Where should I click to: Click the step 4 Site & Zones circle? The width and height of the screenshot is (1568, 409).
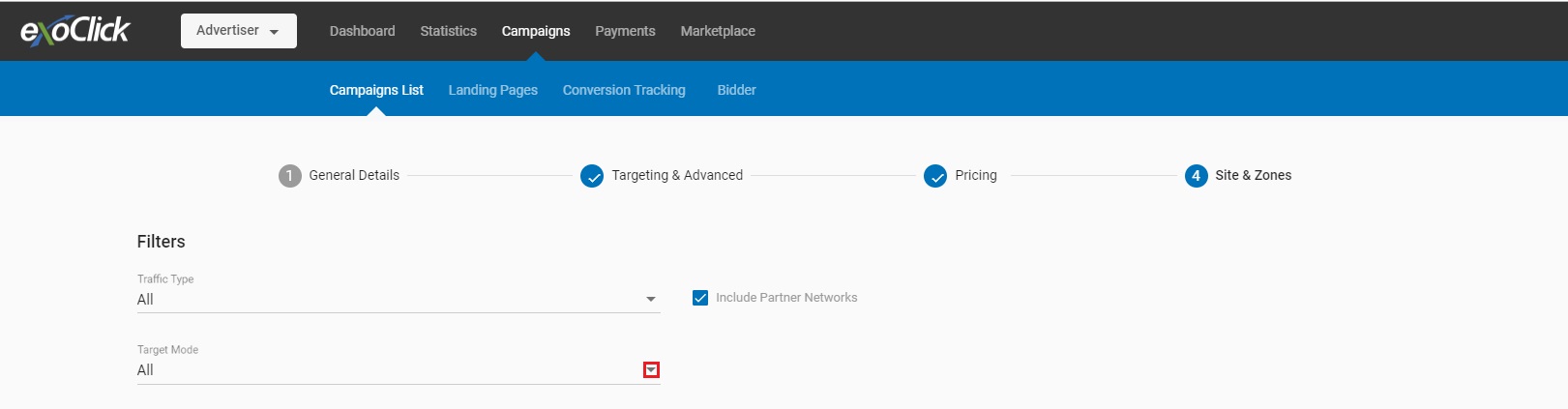point(1197,176)
